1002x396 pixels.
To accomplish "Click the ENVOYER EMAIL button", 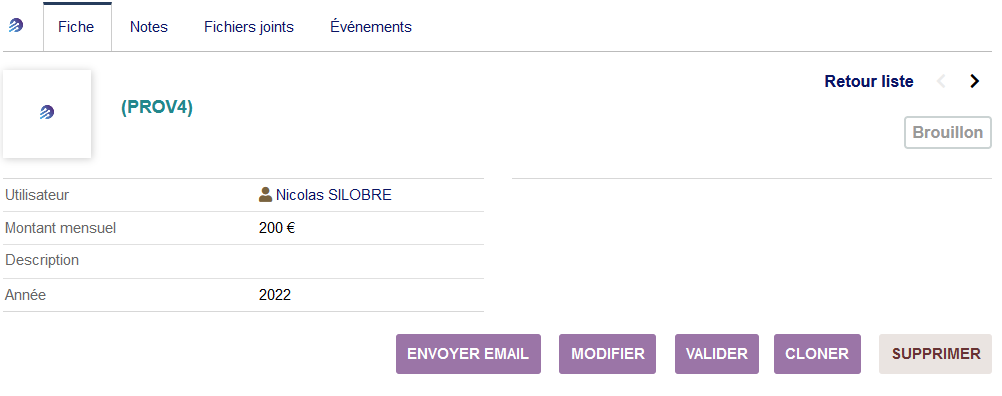I will [x=468, y=354].
